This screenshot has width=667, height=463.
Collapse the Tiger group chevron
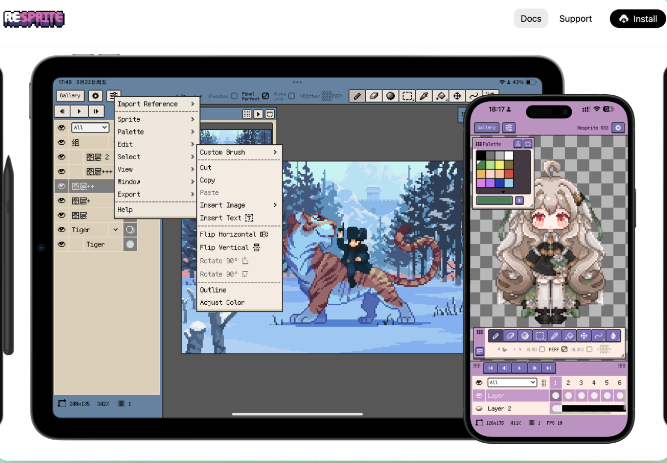click(115, 229)
